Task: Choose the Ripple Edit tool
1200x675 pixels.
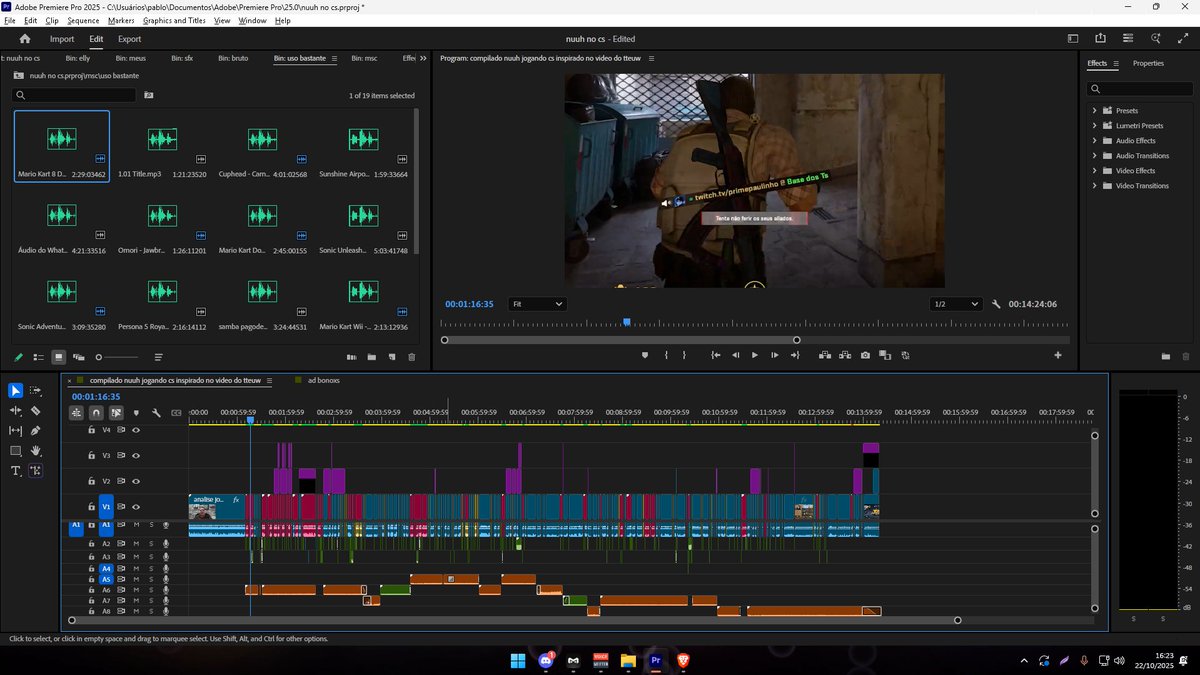Action: 15,410
